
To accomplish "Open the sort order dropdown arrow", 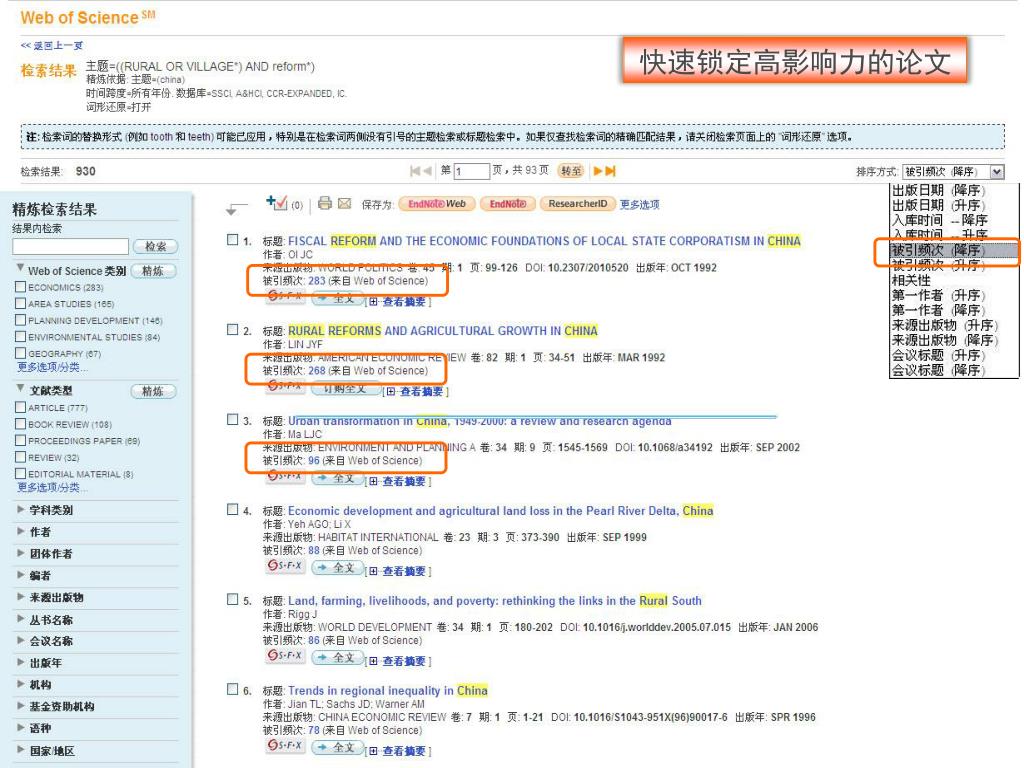I will point(997,172).
